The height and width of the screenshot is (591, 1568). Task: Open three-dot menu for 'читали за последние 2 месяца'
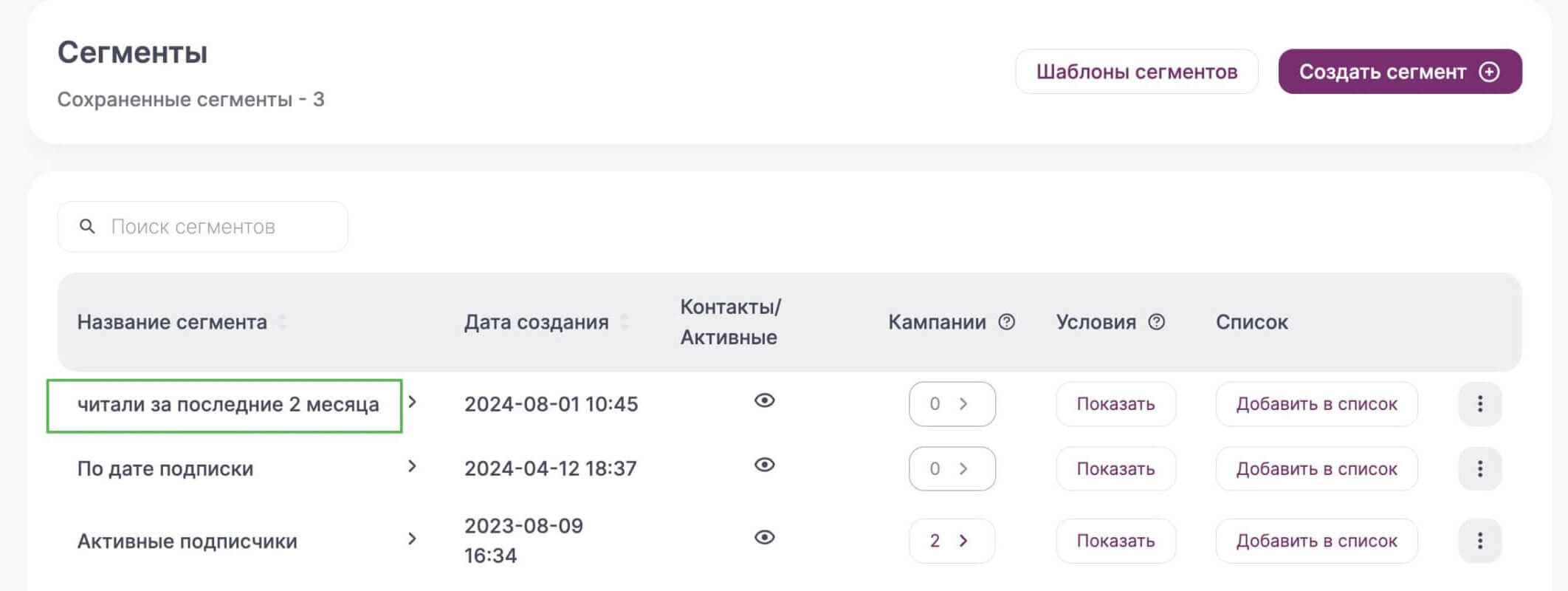[x=1479, y=404]
